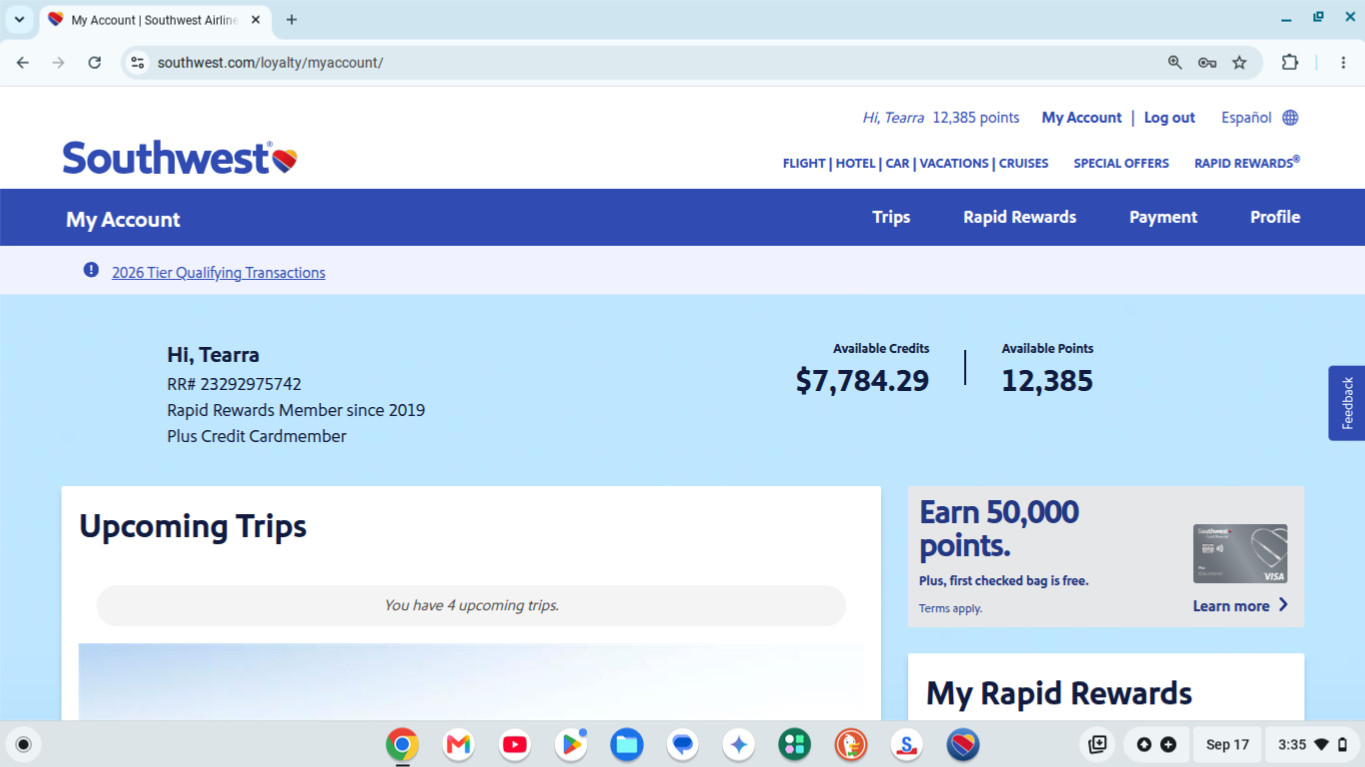
Task: Open the Terms apply link
Action: pyautogui.click(x=950, y=608)
